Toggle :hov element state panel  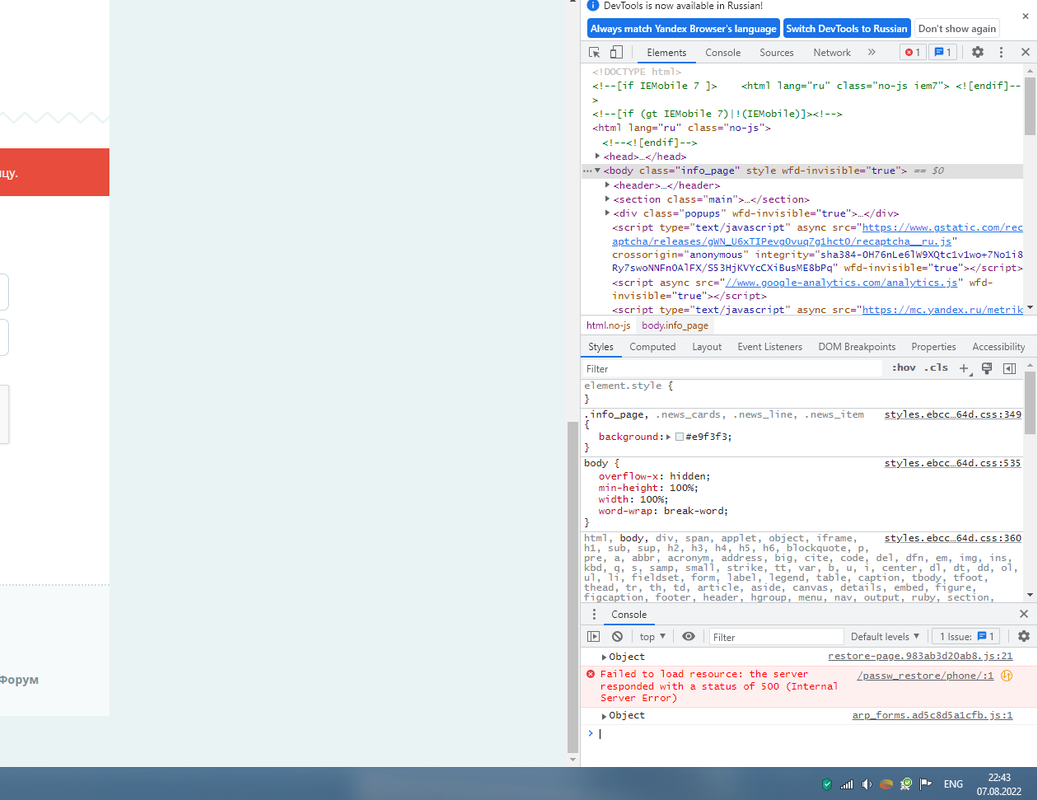tap(903, 368)
